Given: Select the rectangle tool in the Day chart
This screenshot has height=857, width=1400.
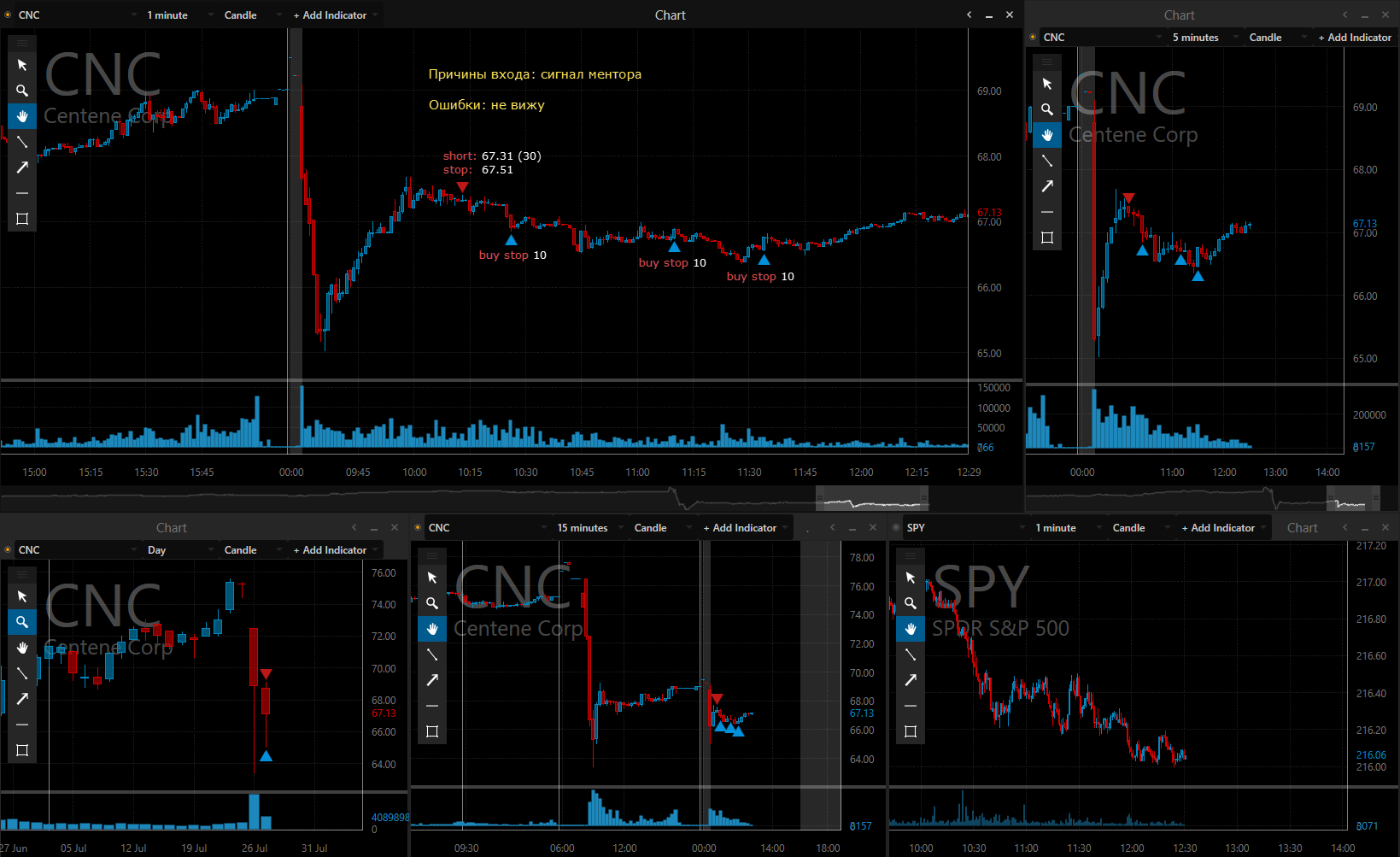Looking at the screenshot, I should coord(22,750).
